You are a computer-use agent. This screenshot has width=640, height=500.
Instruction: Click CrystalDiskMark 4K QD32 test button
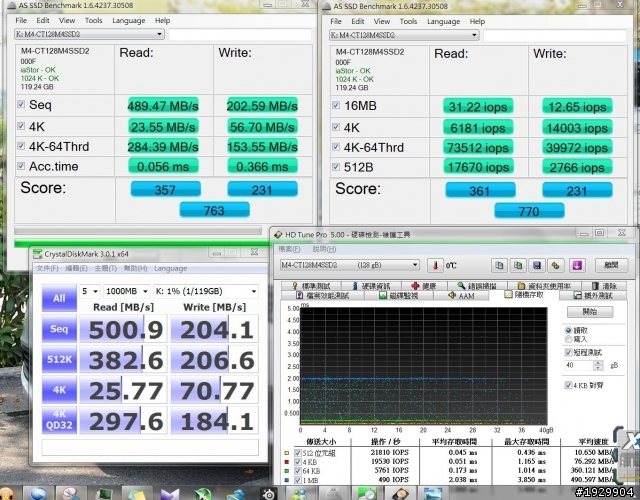pos(59,420)
